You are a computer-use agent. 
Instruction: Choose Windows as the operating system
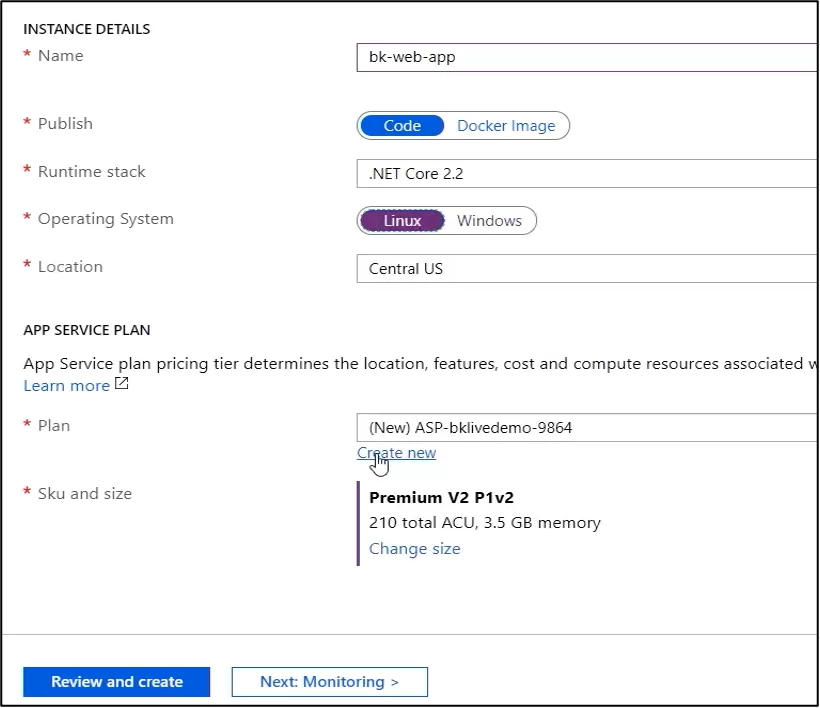tap(489, 221)
